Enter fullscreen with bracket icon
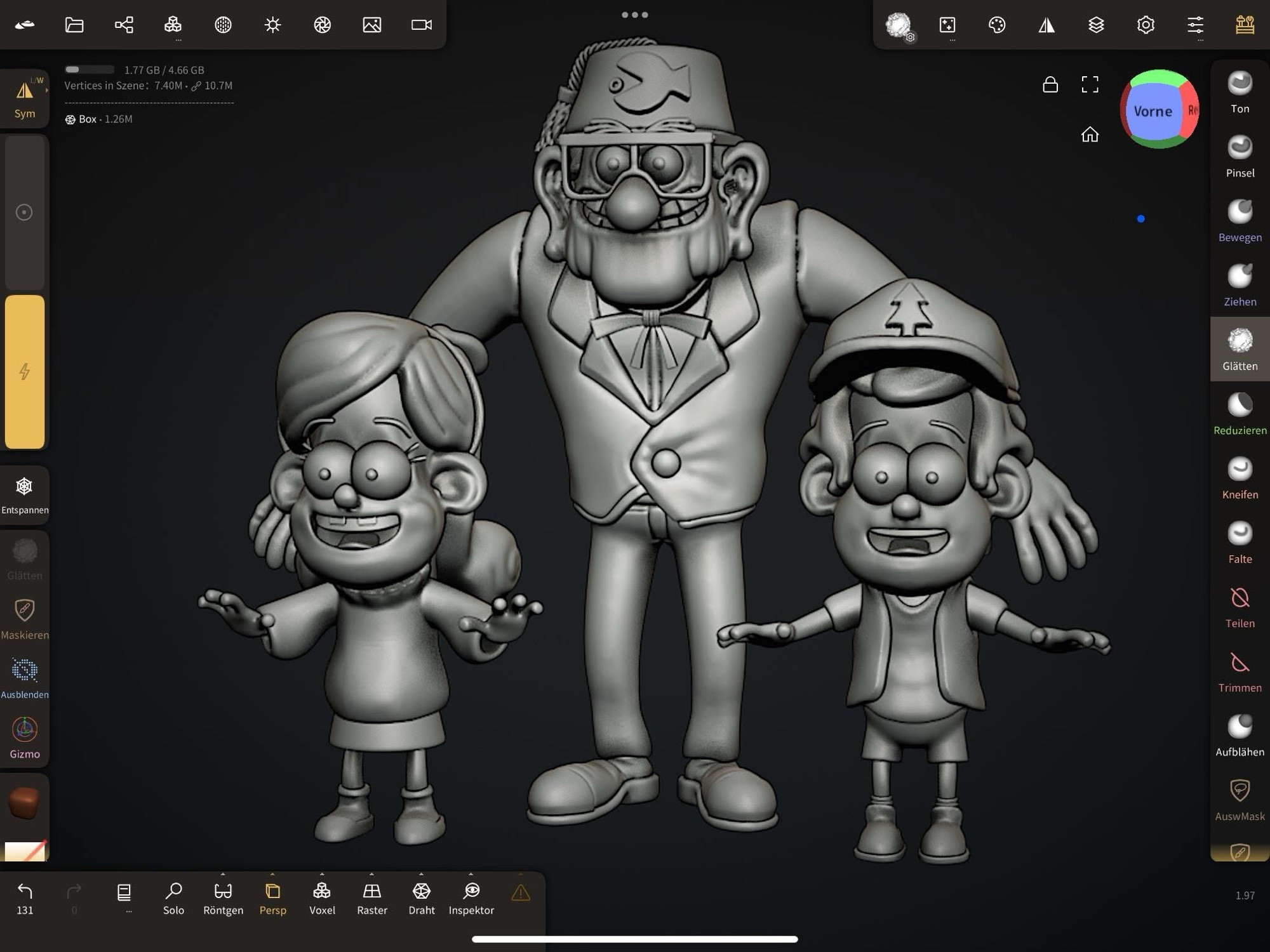 (1090, 84)
